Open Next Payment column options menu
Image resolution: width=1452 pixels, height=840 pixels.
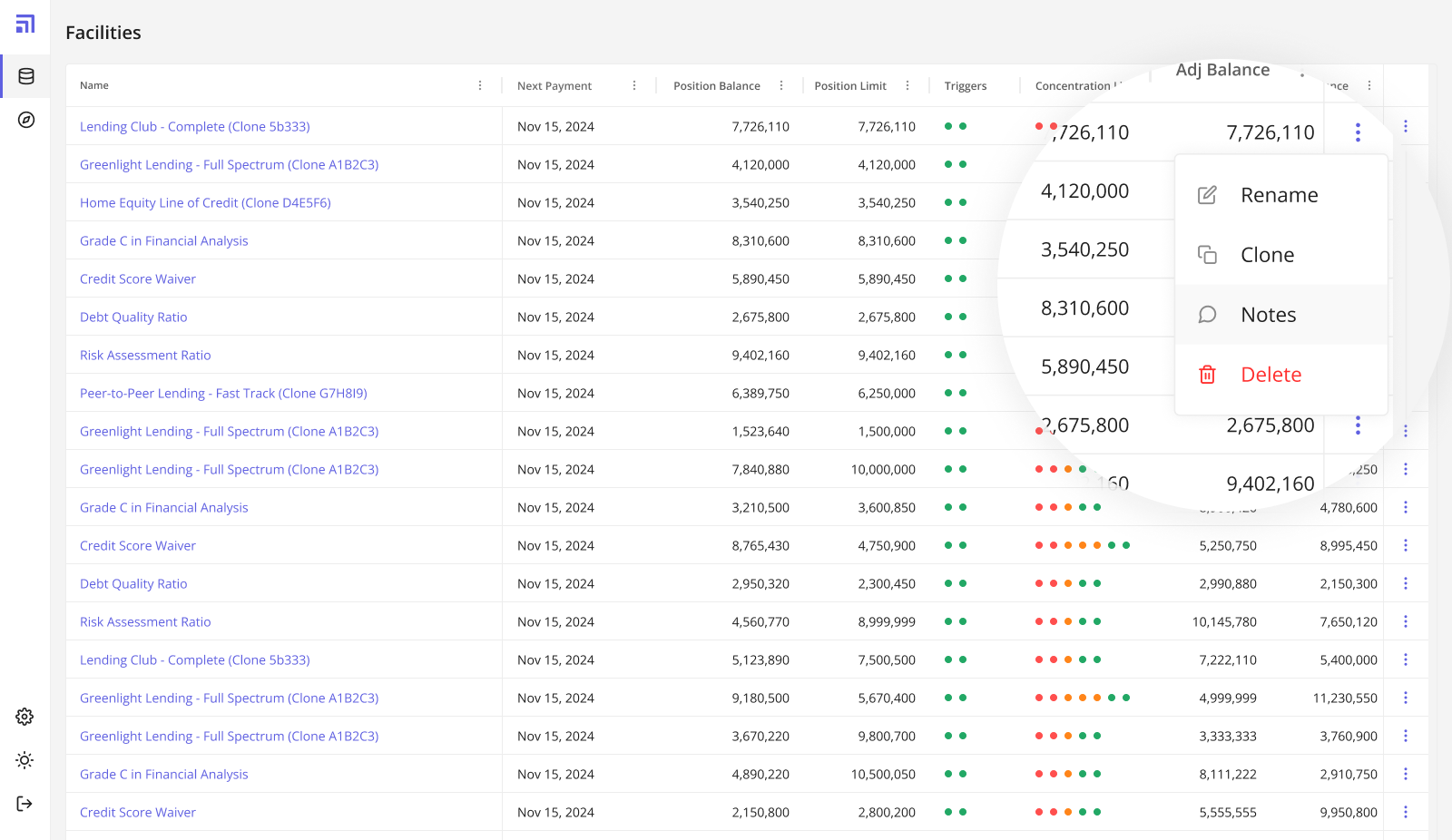[634, 85]
